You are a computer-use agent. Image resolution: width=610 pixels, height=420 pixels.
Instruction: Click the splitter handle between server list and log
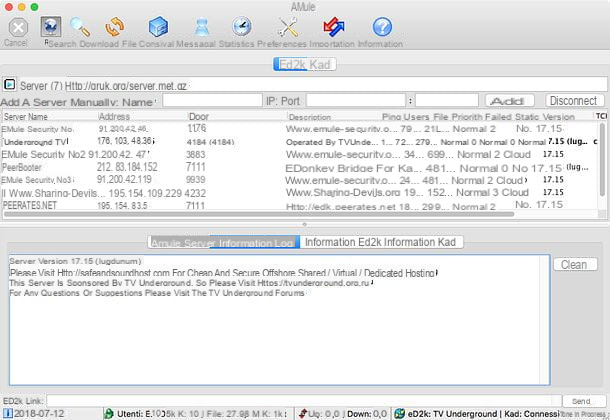[x=305, y=224]
